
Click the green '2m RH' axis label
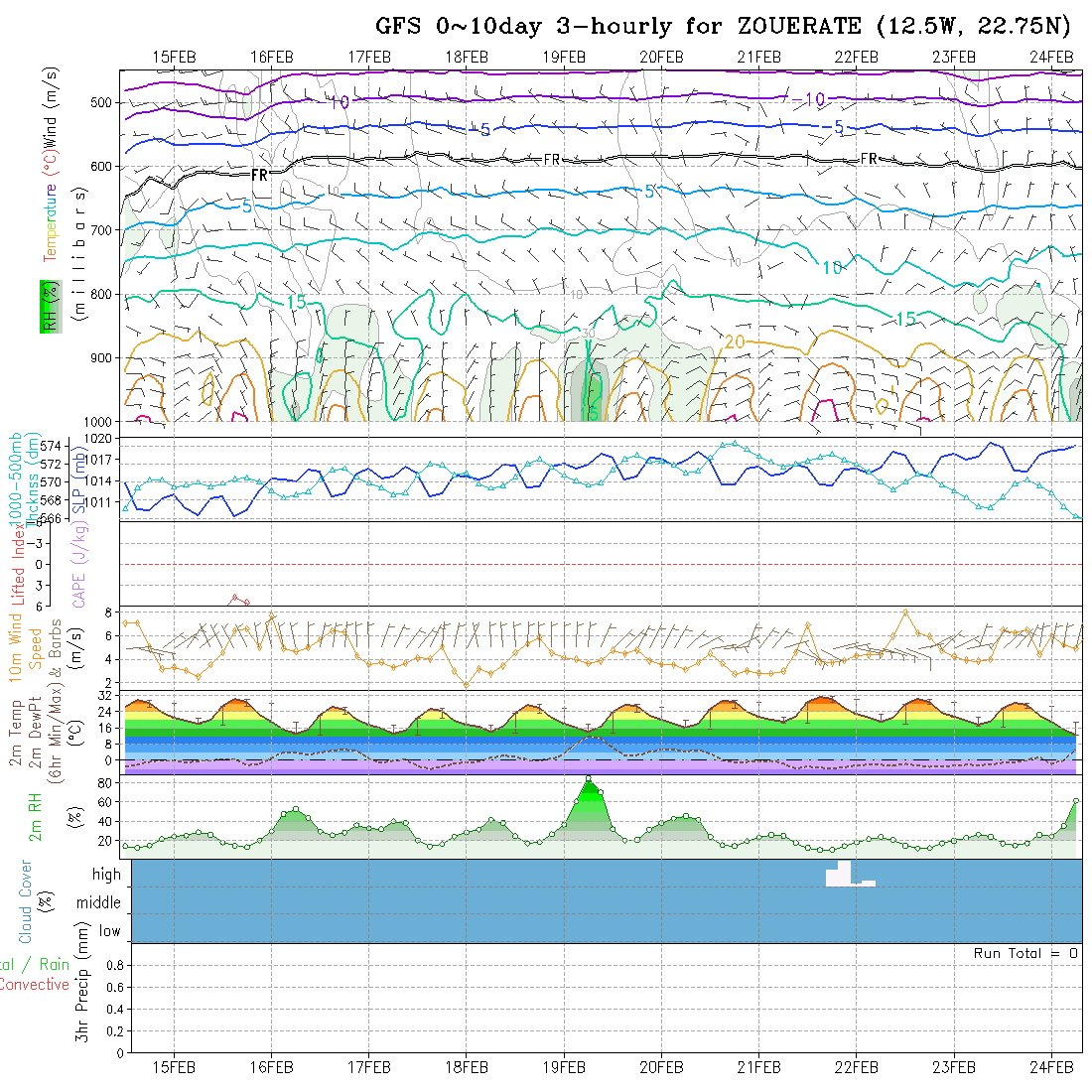pos(35,814)
